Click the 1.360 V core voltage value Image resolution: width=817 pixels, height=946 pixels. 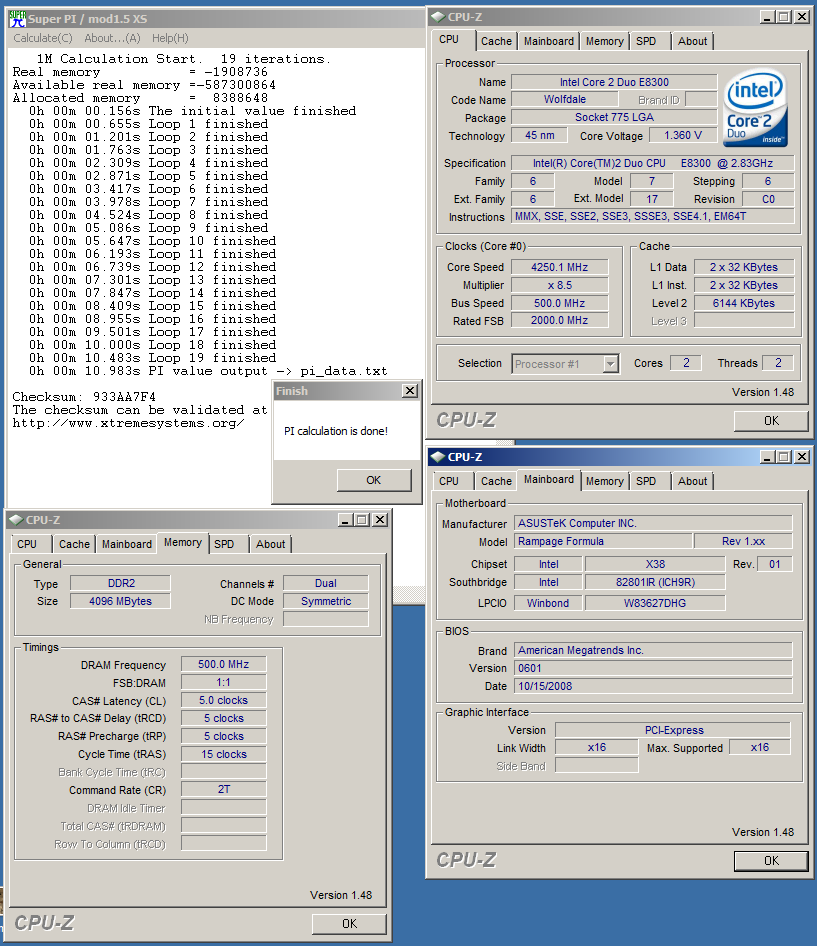682,135
